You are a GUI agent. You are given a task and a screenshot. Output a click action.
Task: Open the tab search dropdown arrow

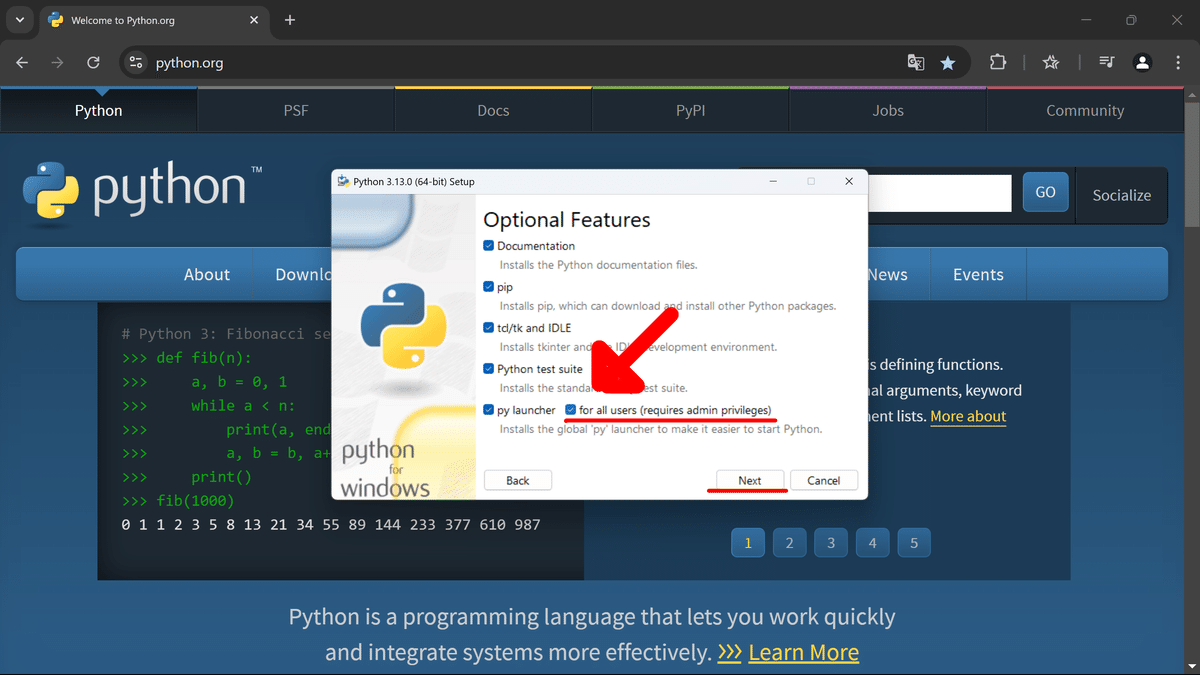tap(19, 20)
